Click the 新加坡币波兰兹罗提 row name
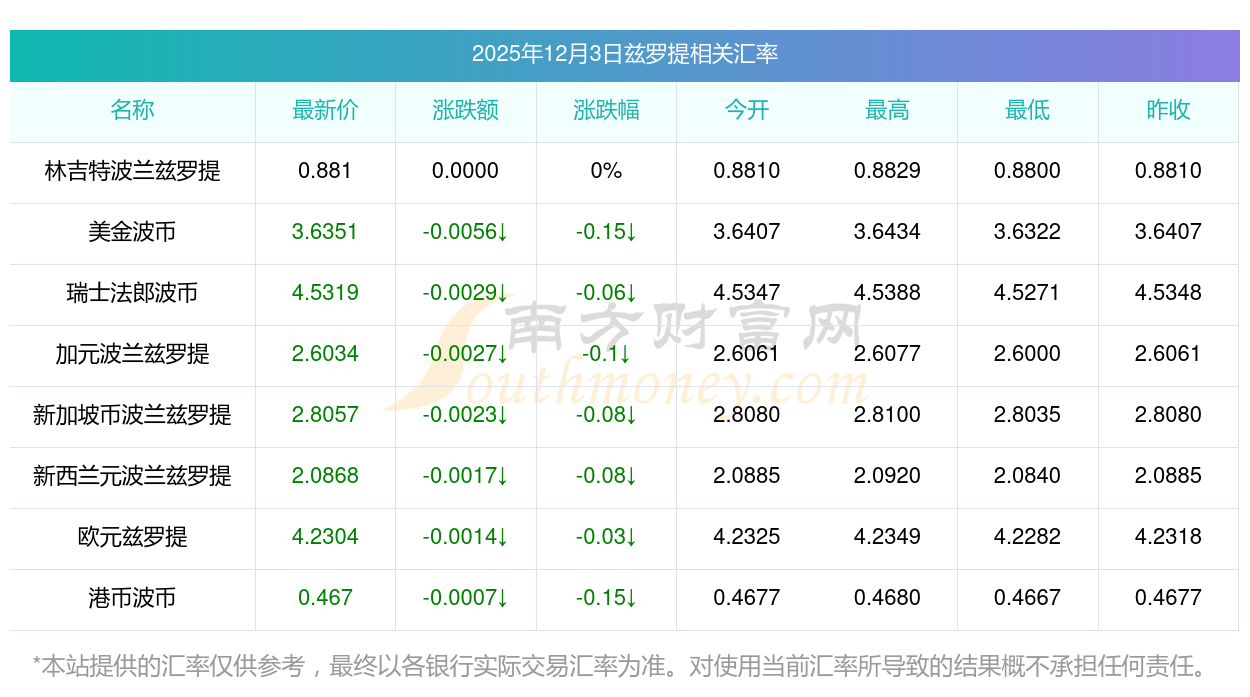Viewport: 1250px width, 697px height. pos(132,415)
